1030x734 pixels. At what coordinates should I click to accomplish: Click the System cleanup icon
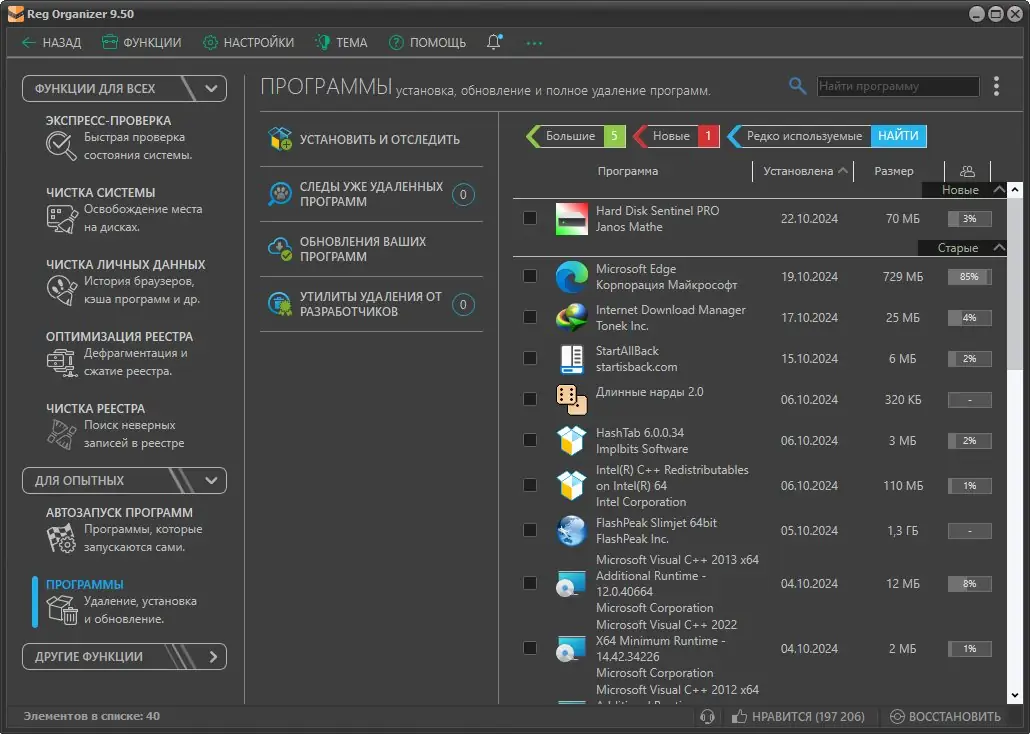pos(61,219)
